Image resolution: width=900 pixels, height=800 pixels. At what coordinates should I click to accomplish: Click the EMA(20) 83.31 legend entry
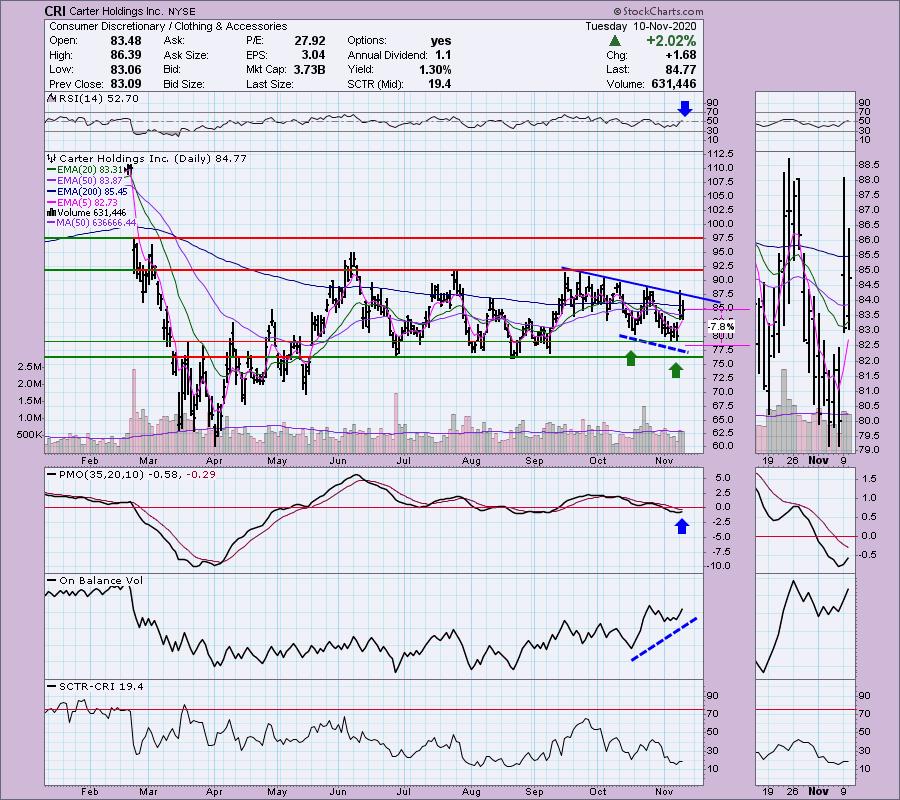click(x=90, y=170)
